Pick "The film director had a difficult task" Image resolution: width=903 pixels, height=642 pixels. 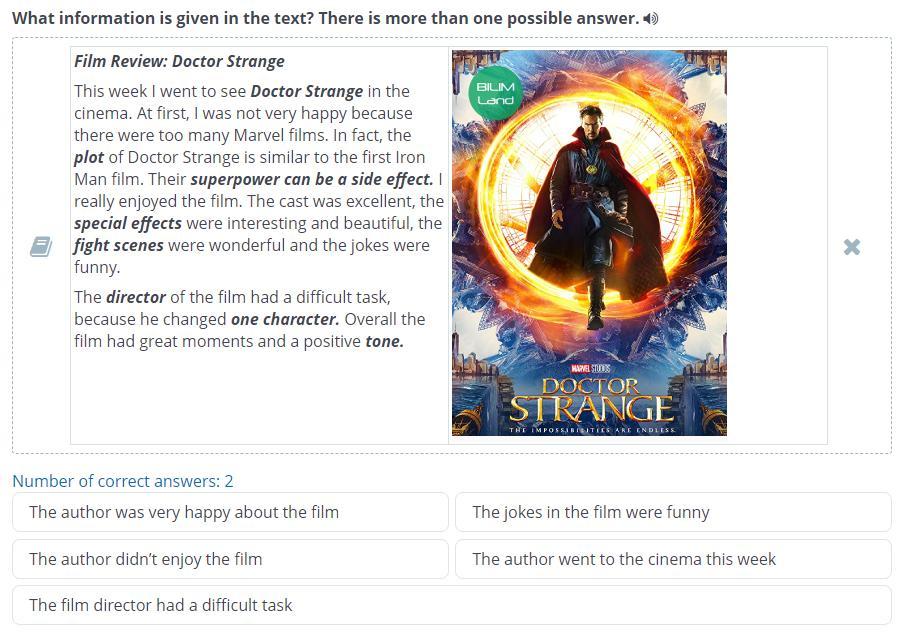pos(452,605)
